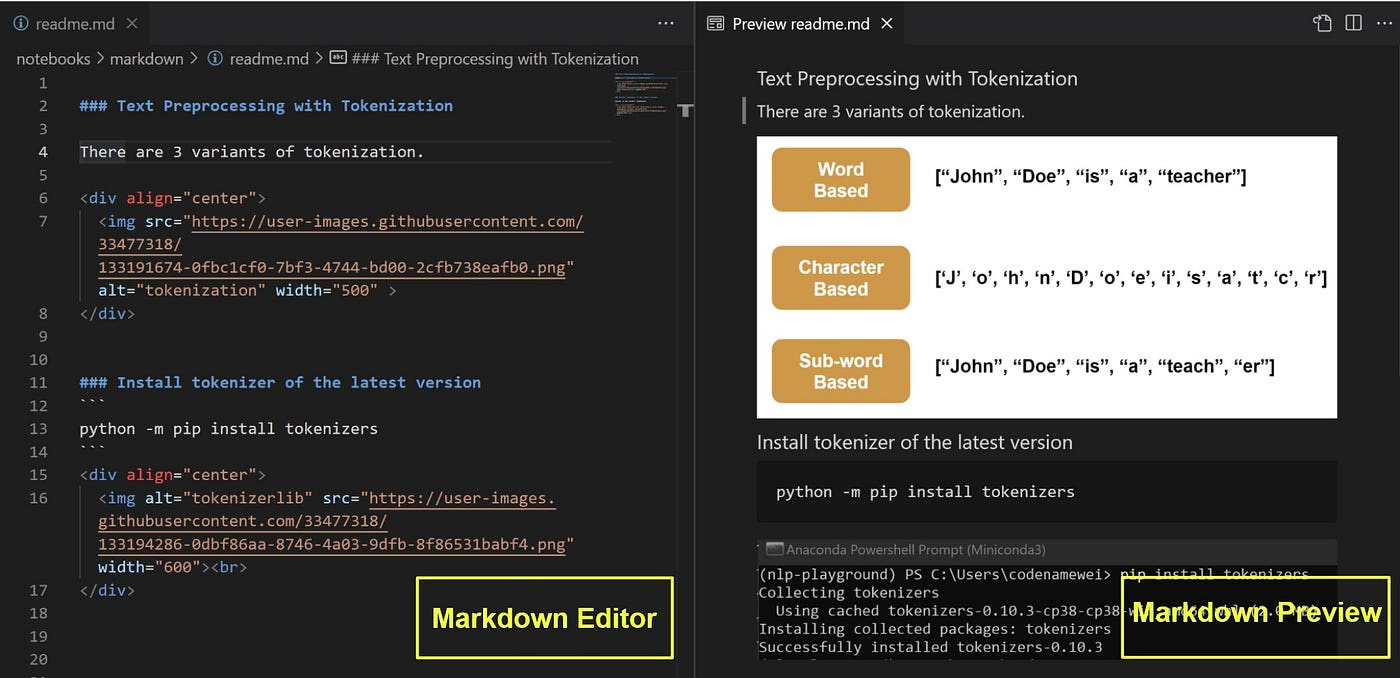Click the tokenization diagram image in preview
The image size is (1400, 678).
point(1047,277)
